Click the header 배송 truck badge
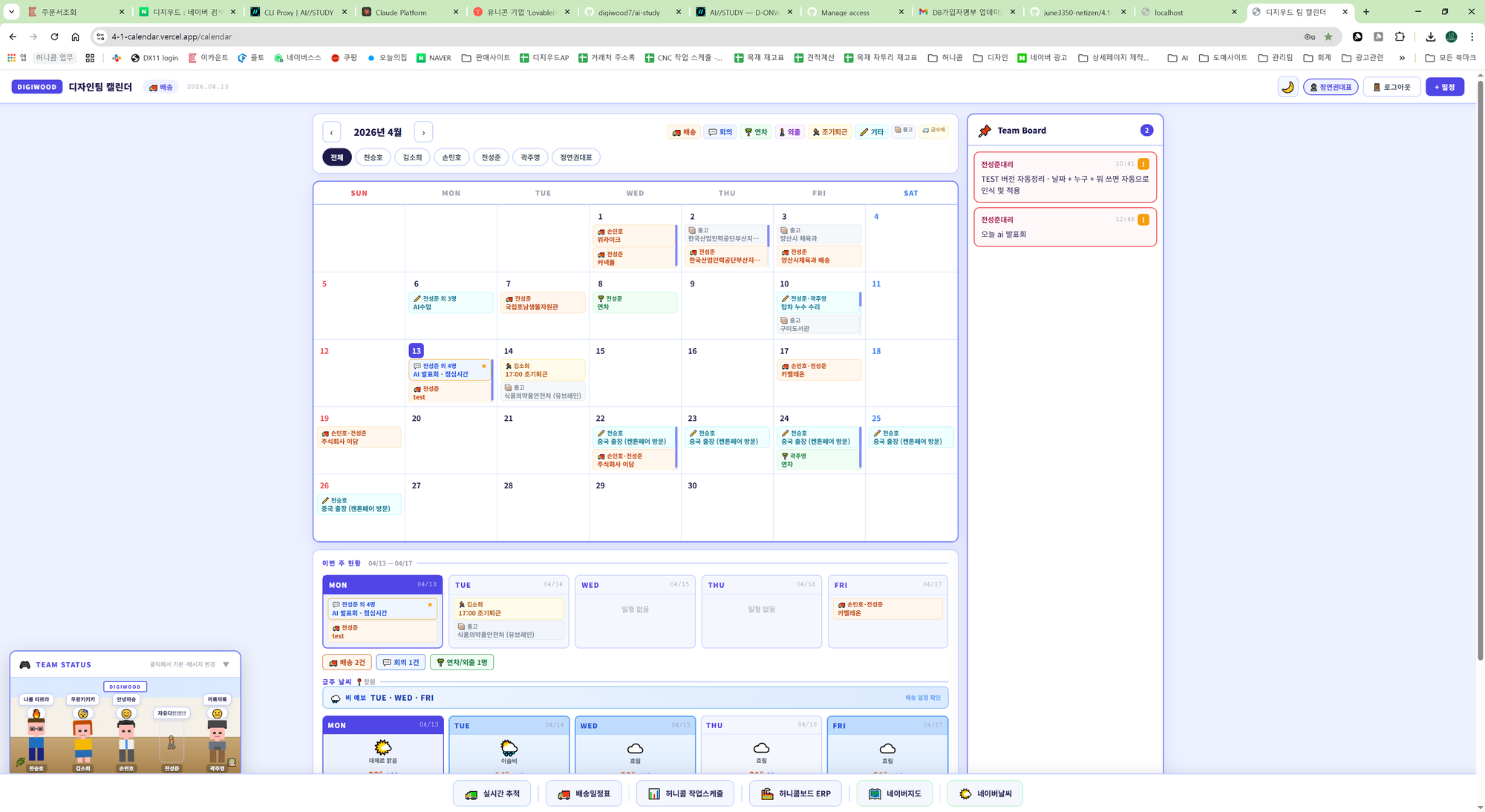The image size is (1485, 812). 161,87
